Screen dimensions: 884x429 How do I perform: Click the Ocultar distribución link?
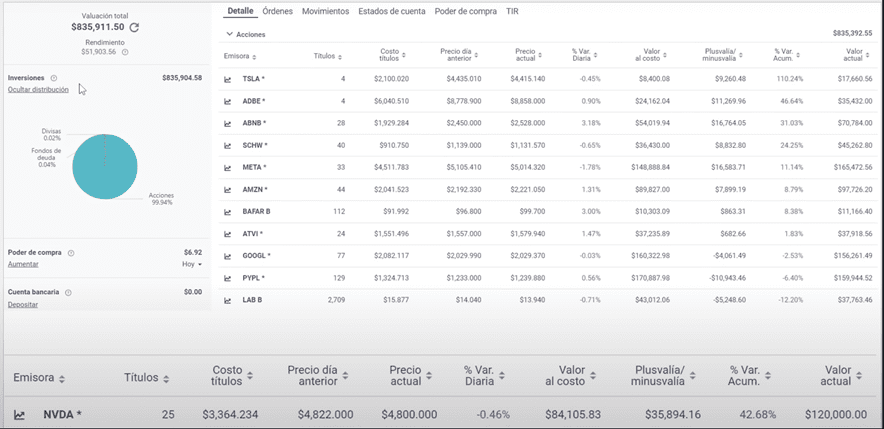pos(38,89)
